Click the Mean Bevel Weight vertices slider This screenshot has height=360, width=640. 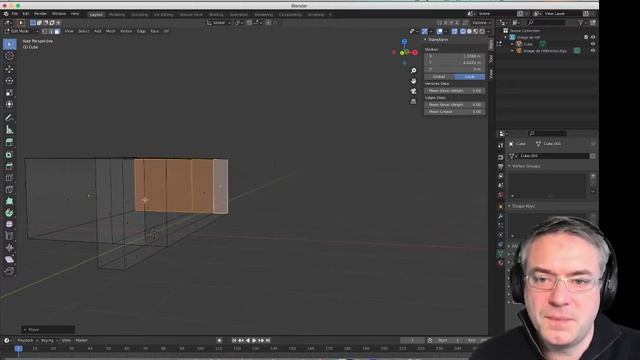tap(455, 91)
